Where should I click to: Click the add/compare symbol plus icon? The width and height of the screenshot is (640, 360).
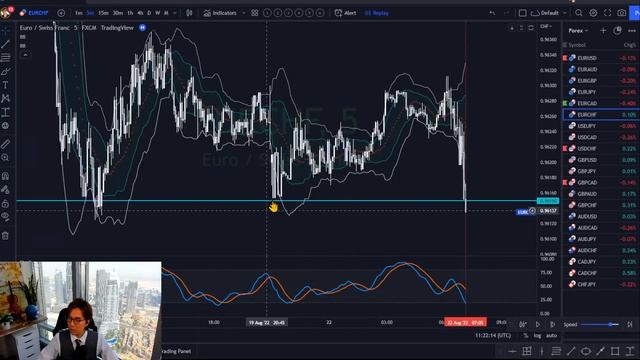[61, 13]
